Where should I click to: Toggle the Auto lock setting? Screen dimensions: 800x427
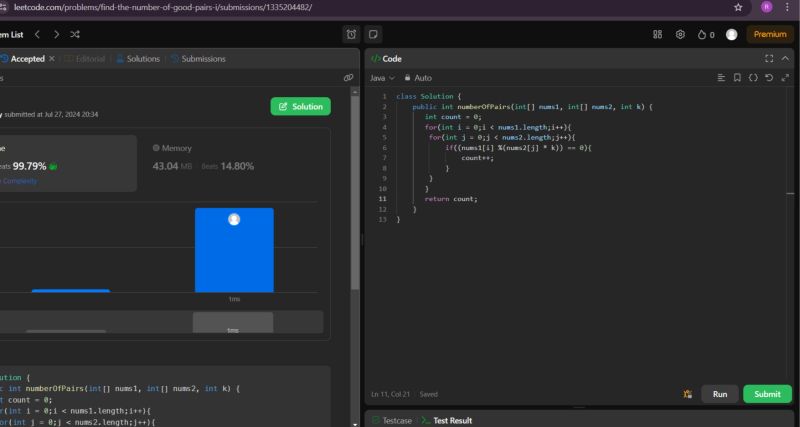point(418,78)
